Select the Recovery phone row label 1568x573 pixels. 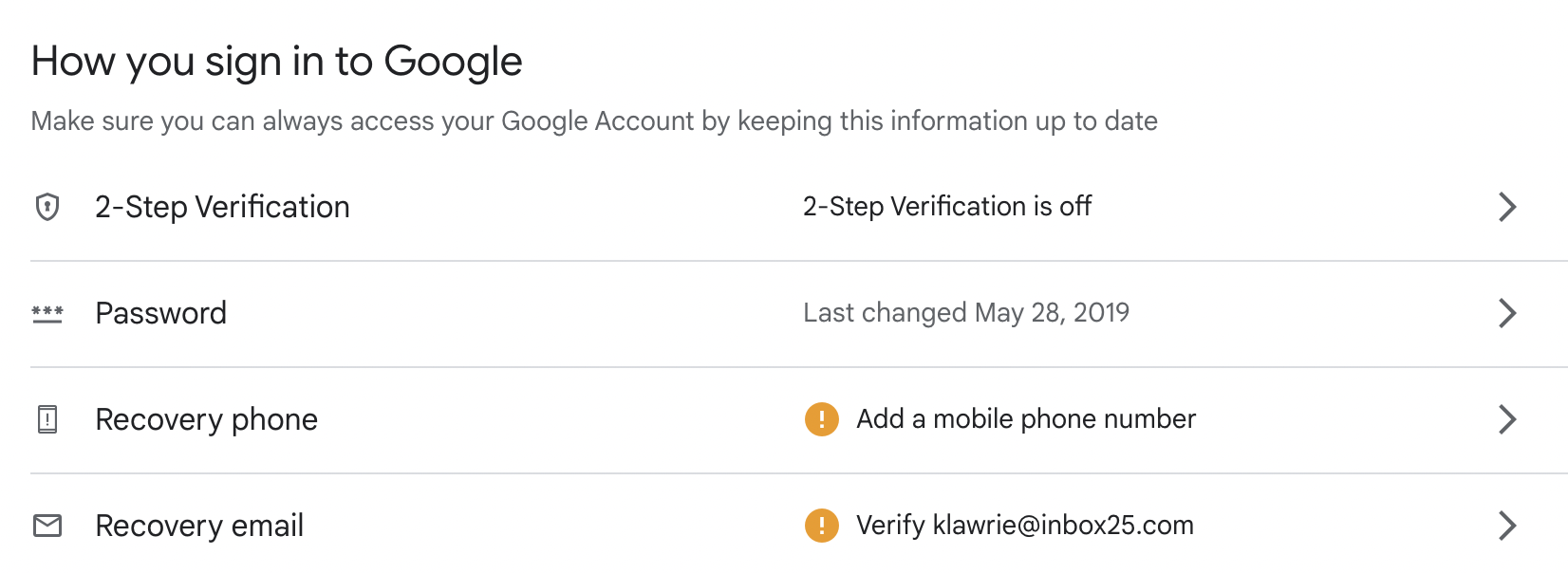[207, 419]
